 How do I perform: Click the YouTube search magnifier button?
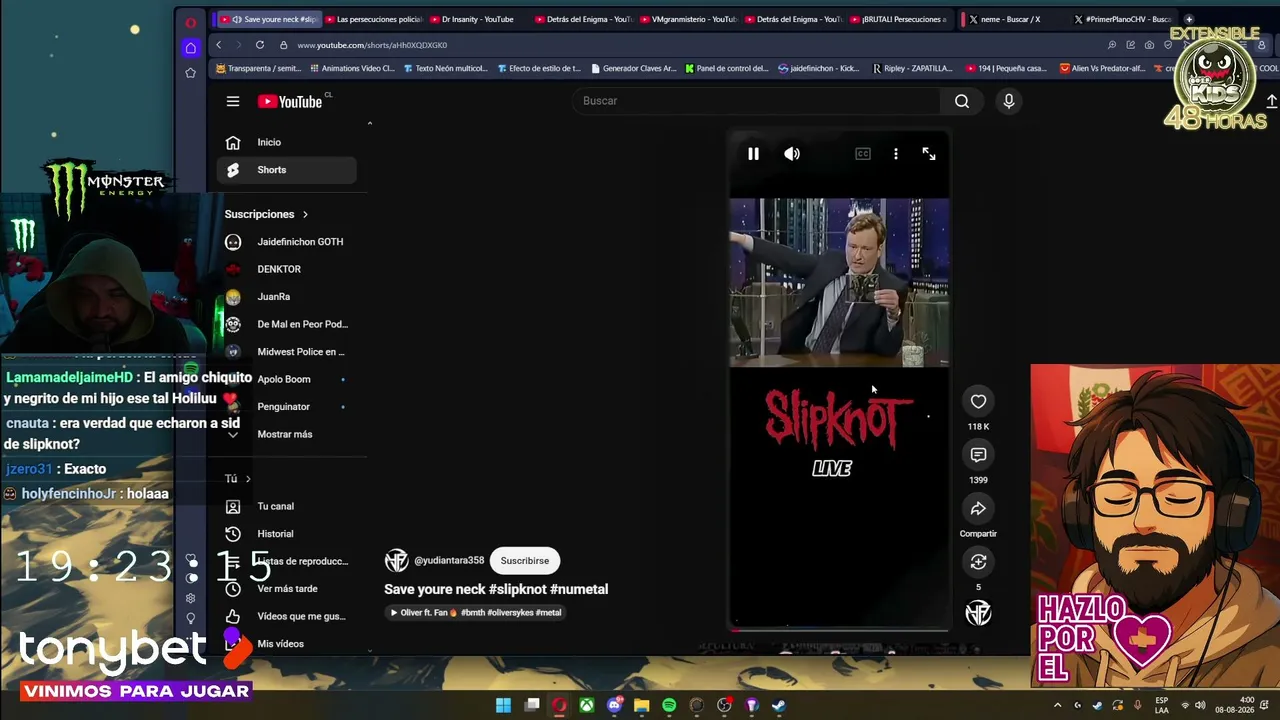(x=962, y=101)
